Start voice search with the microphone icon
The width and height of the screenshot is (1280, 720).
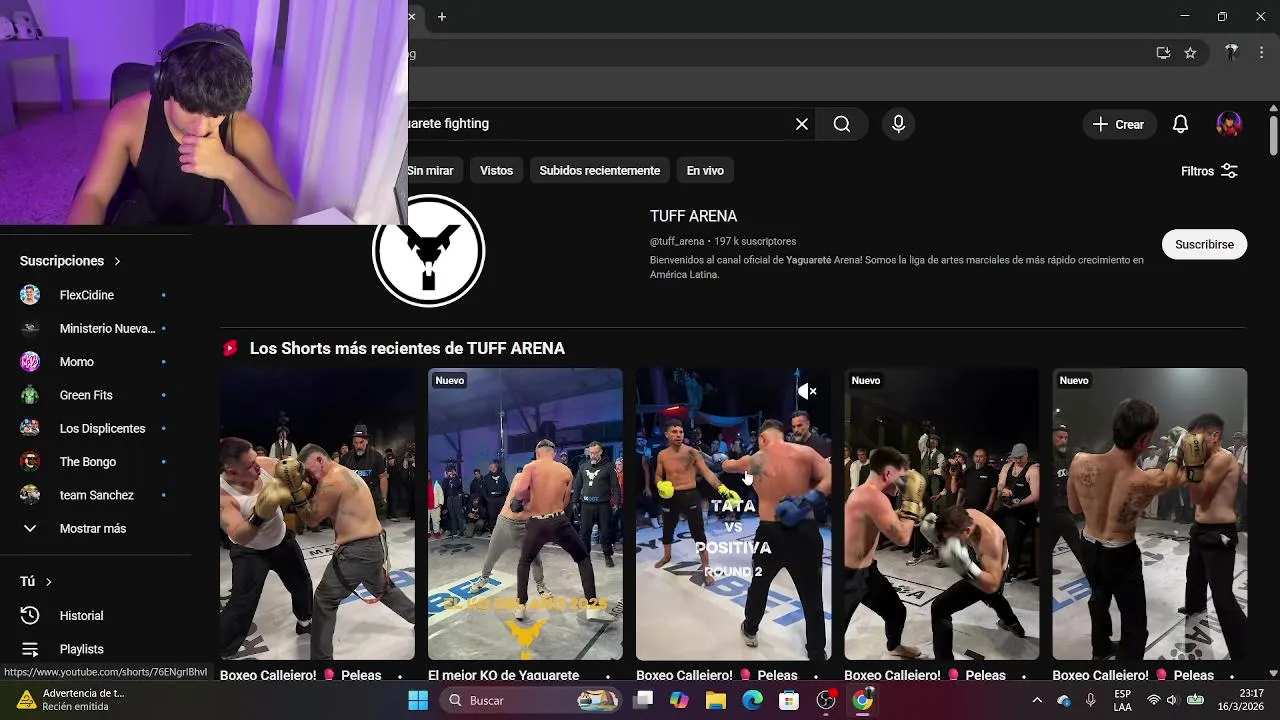point(898,124)
